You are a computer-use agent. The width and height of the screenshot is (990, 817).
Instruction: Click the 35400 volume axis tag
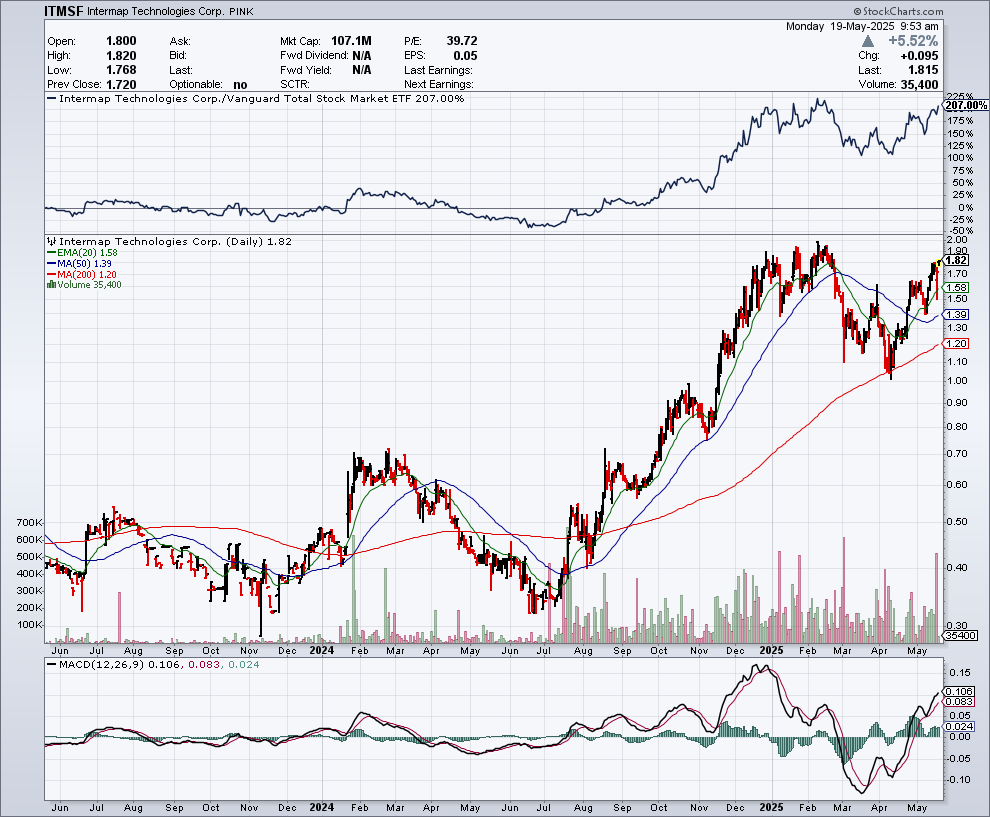point(961,636)
